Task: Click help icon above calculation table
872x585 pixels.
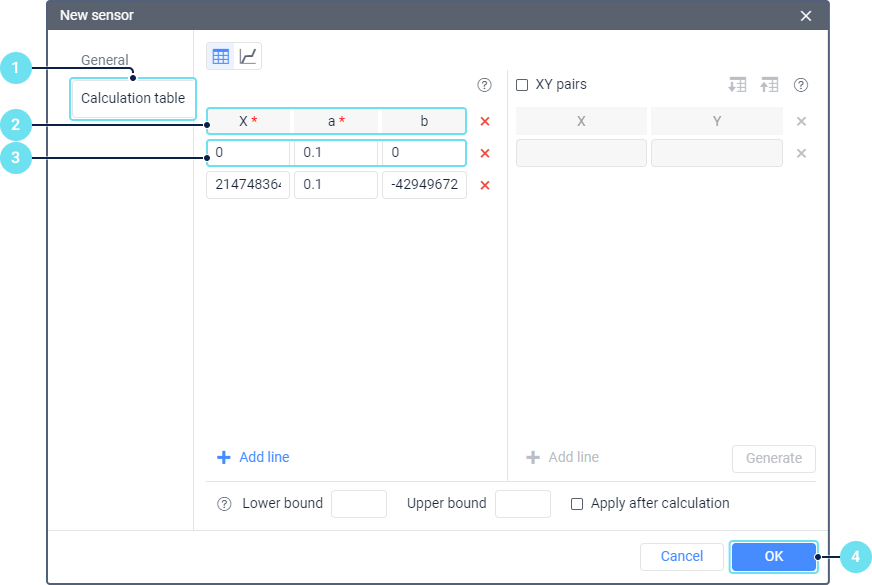Action: click(485, 85)
